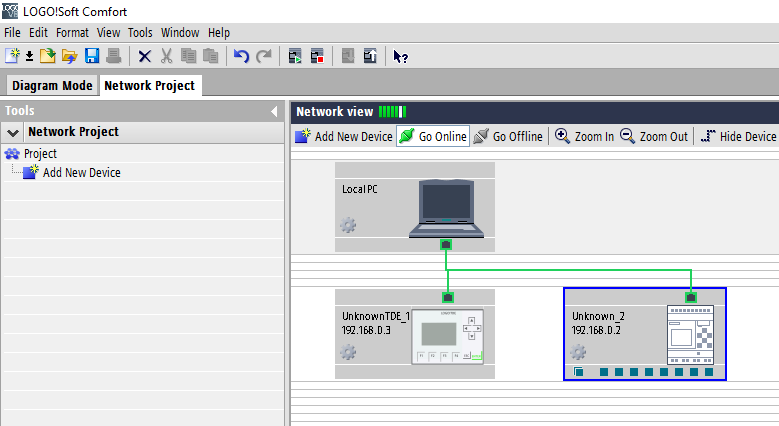Click the last connection square on Unknown_2

(709, 372)
